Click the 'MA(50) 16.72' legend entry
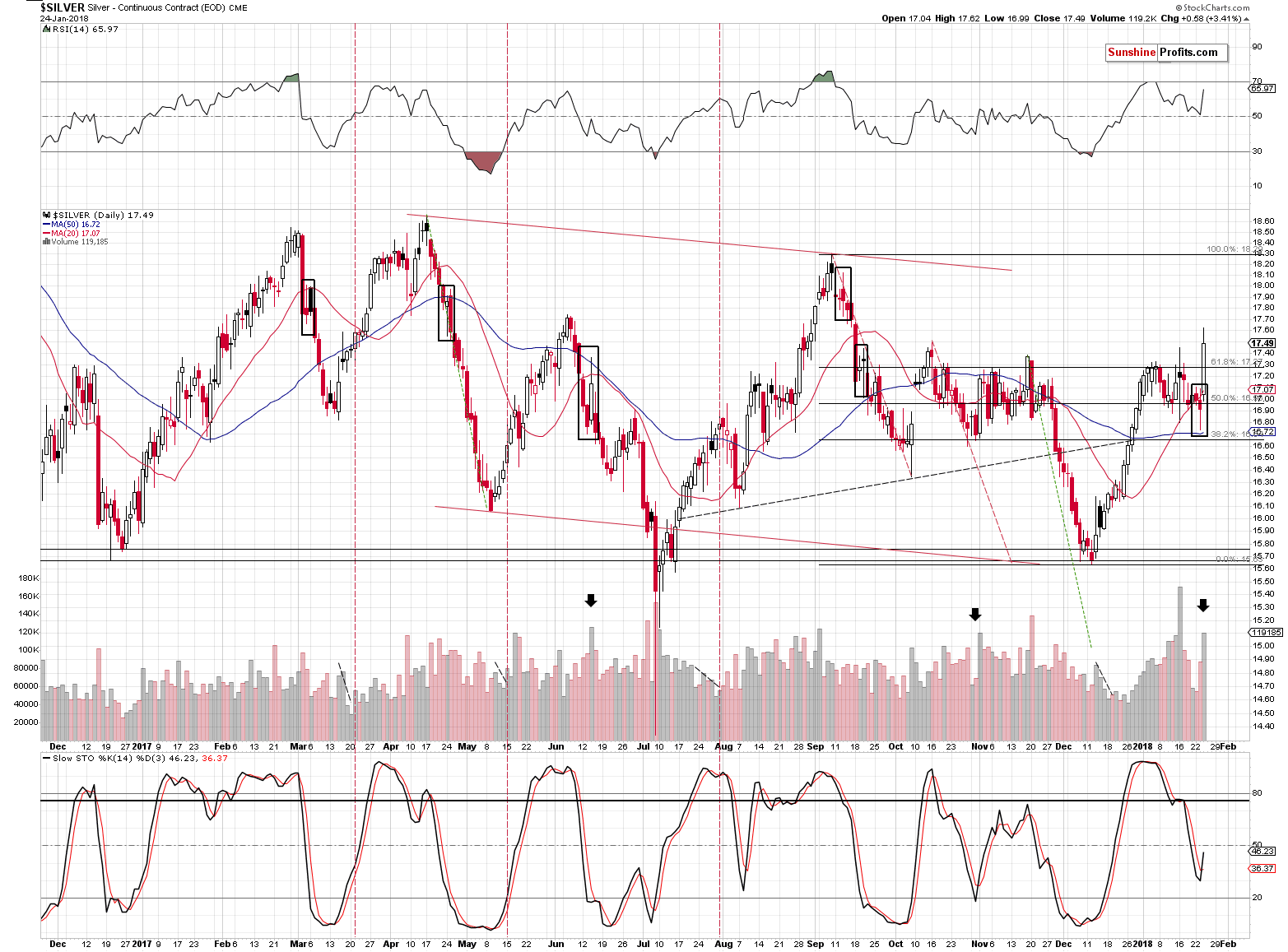The width and height of the screenshot is (1288, 952). pos(76,225)
